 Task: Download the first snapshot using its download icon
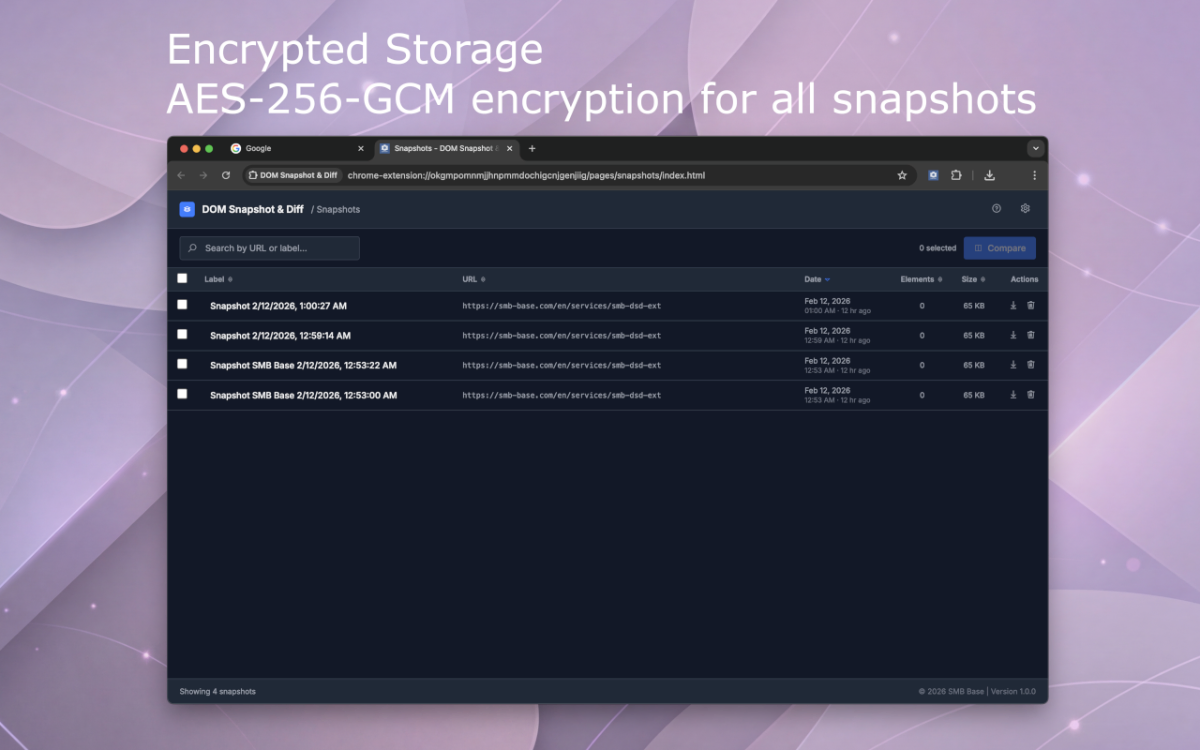(1012, 305)
